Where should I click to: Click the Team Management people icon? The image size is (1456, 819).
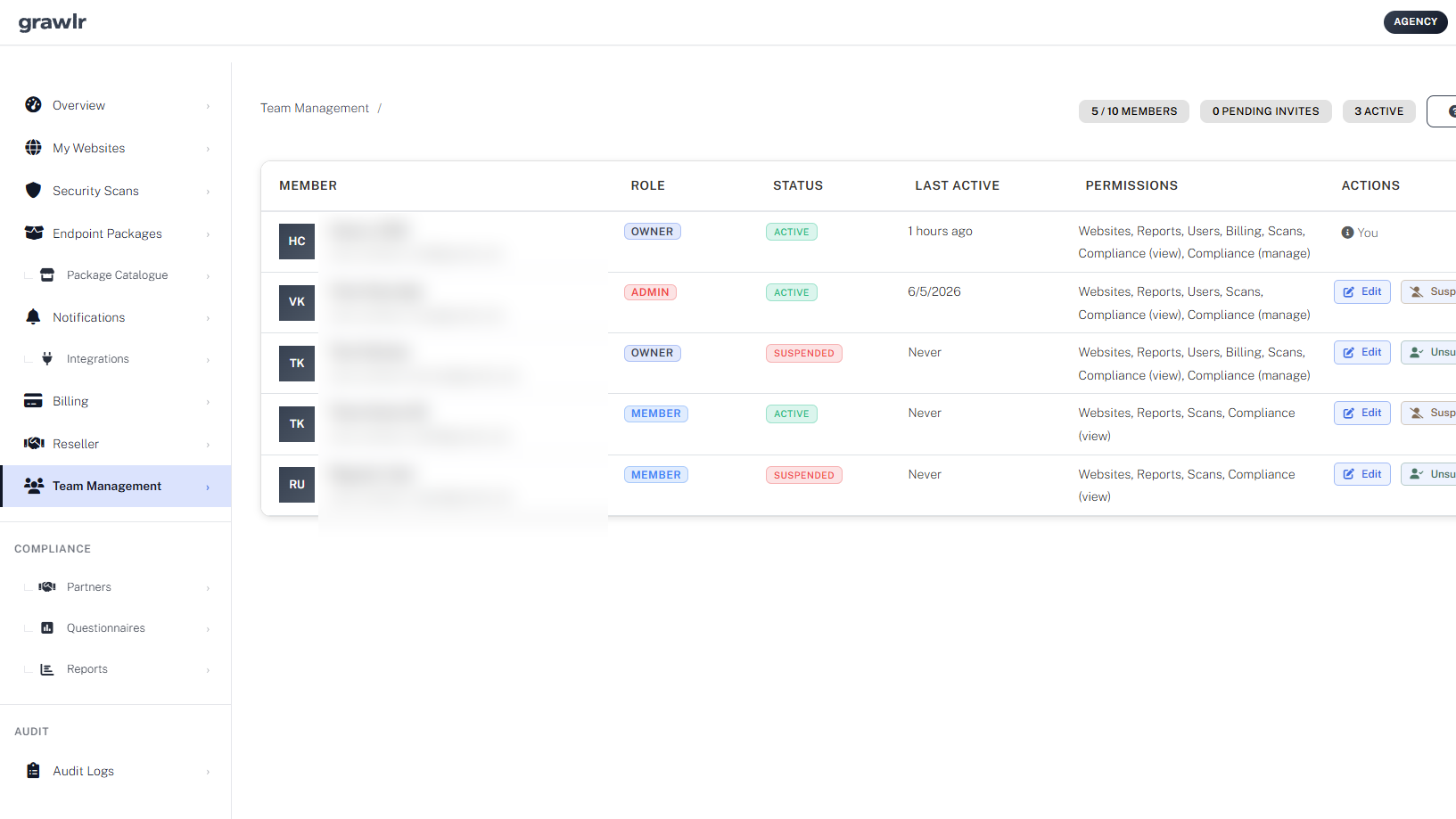34,486
